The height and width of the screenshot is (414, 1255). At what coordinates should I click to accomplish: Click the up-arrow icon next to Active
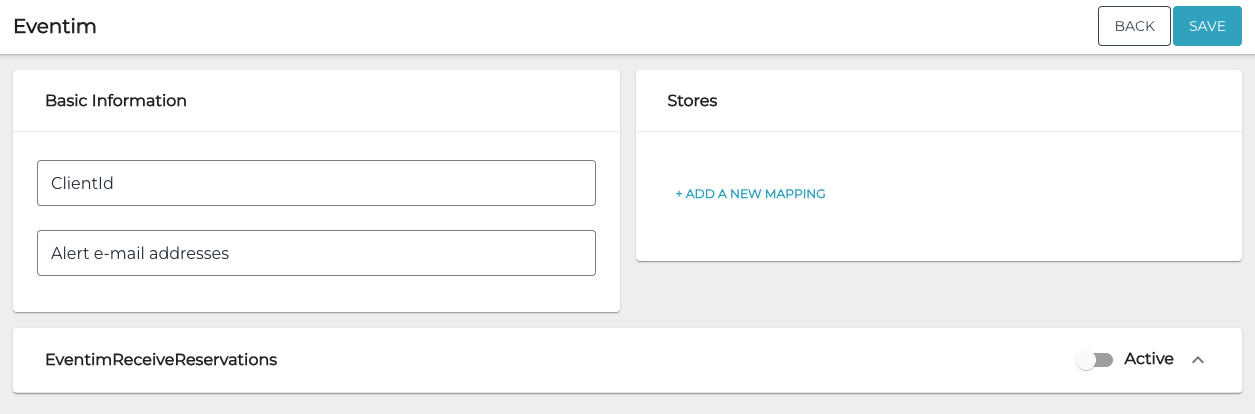point(1198,360)
